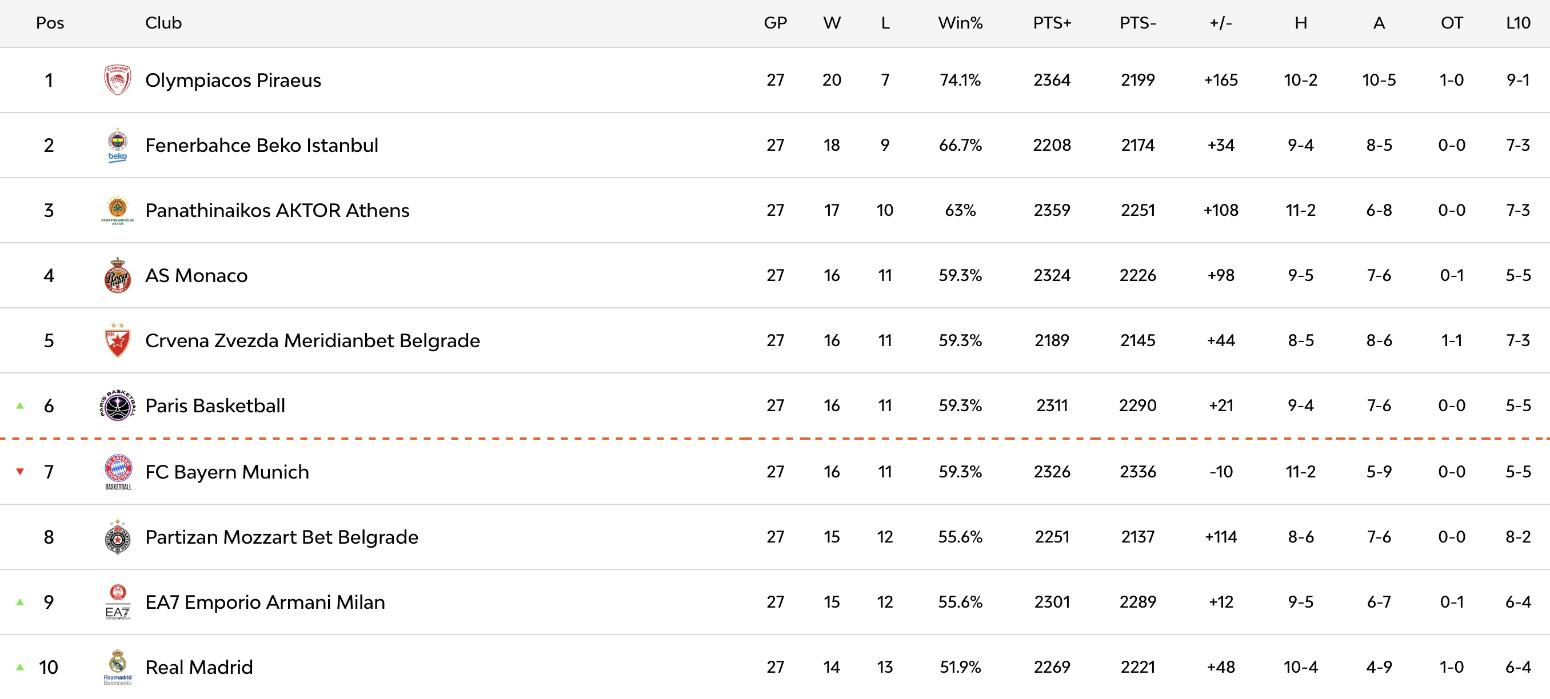This screenshot has height=699, width=1550.
Task: Click the FC Bayern Munich crest
Action: click(118, 471)
